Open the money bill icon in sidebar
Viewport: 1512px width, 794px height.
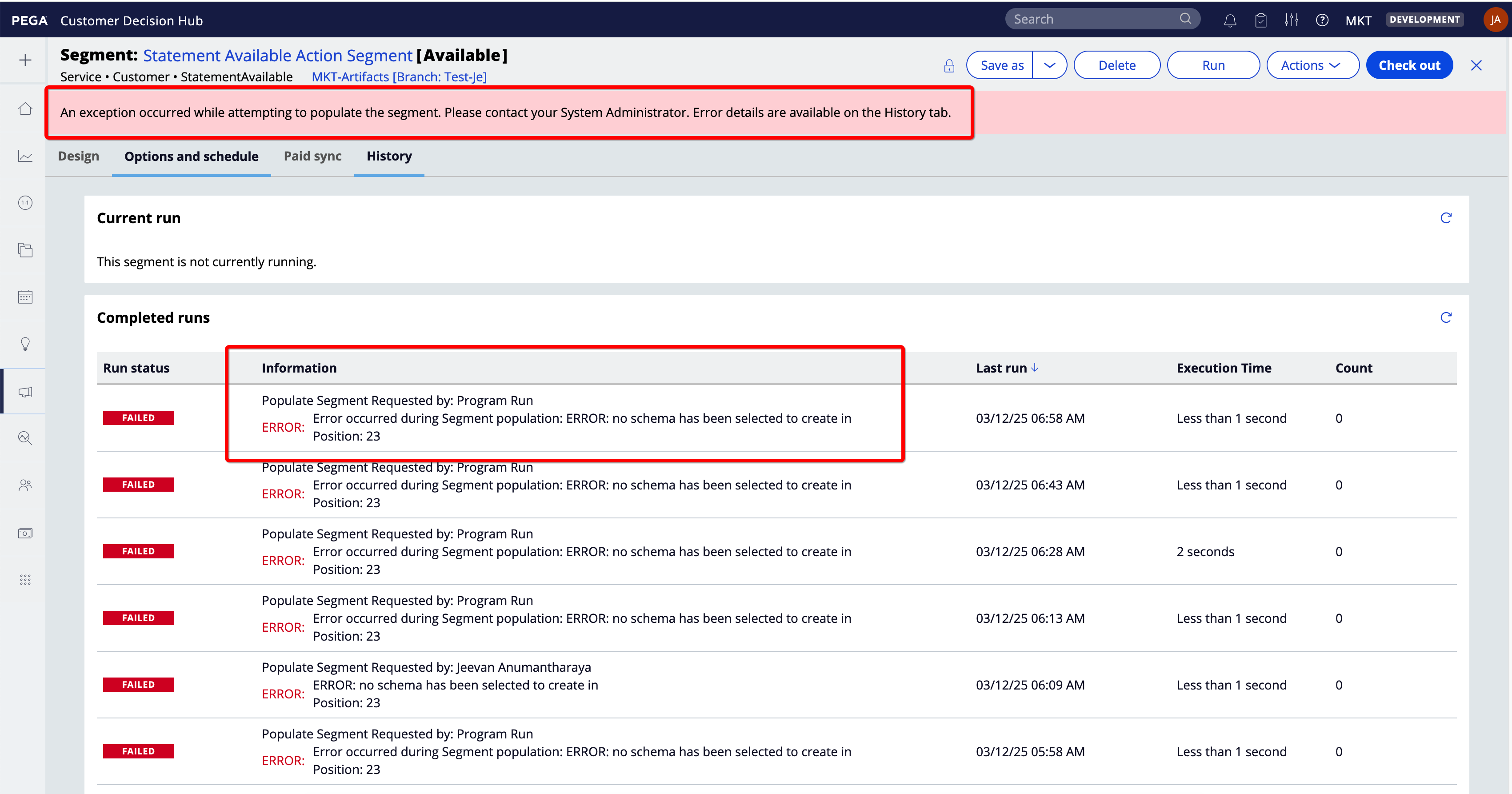point(25,533)
